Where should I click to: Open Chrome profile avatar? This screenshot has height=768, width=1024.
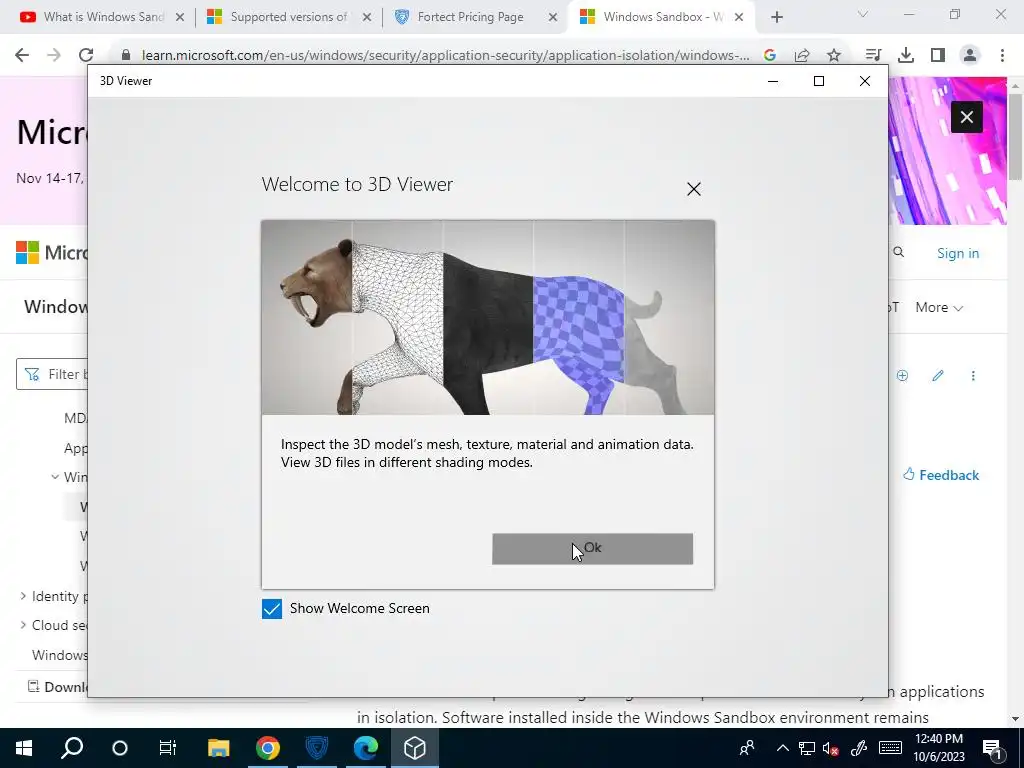[x=970, y=56]
